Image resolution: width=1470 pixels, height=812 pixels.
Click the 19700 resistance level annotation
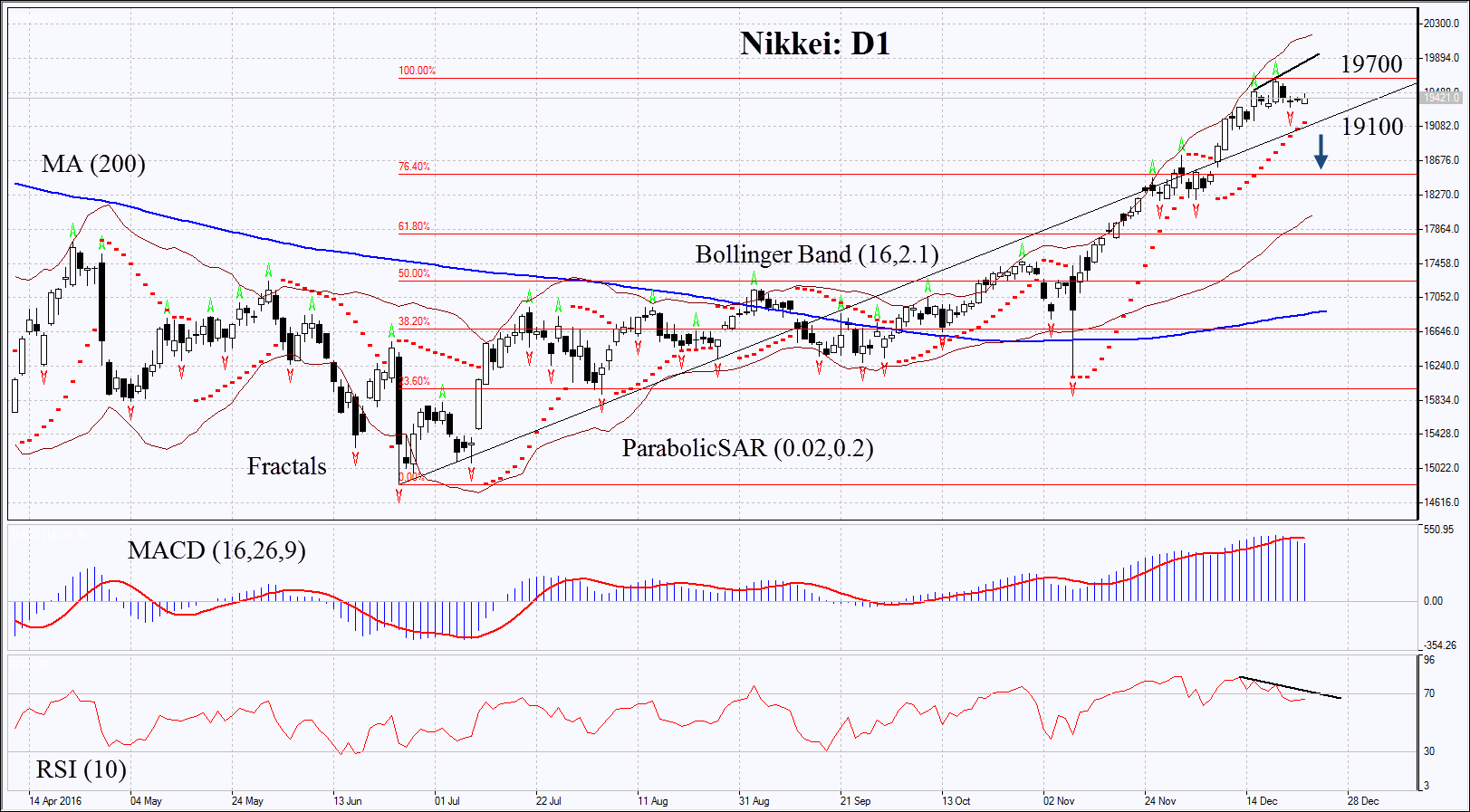pos(1371,64)
